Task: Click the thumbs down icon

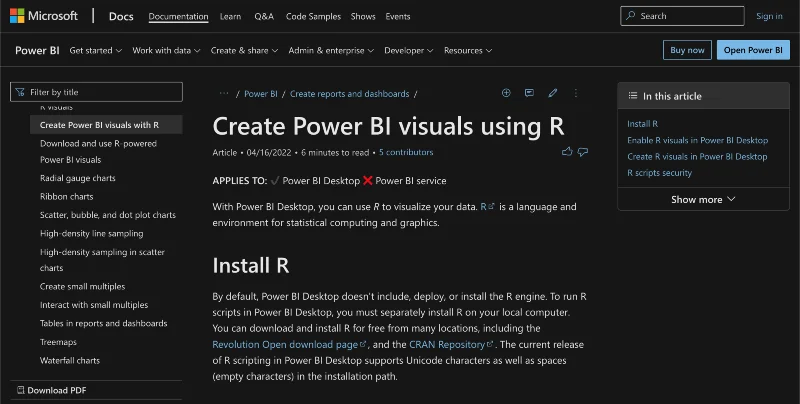Action: tap(583, 152)
